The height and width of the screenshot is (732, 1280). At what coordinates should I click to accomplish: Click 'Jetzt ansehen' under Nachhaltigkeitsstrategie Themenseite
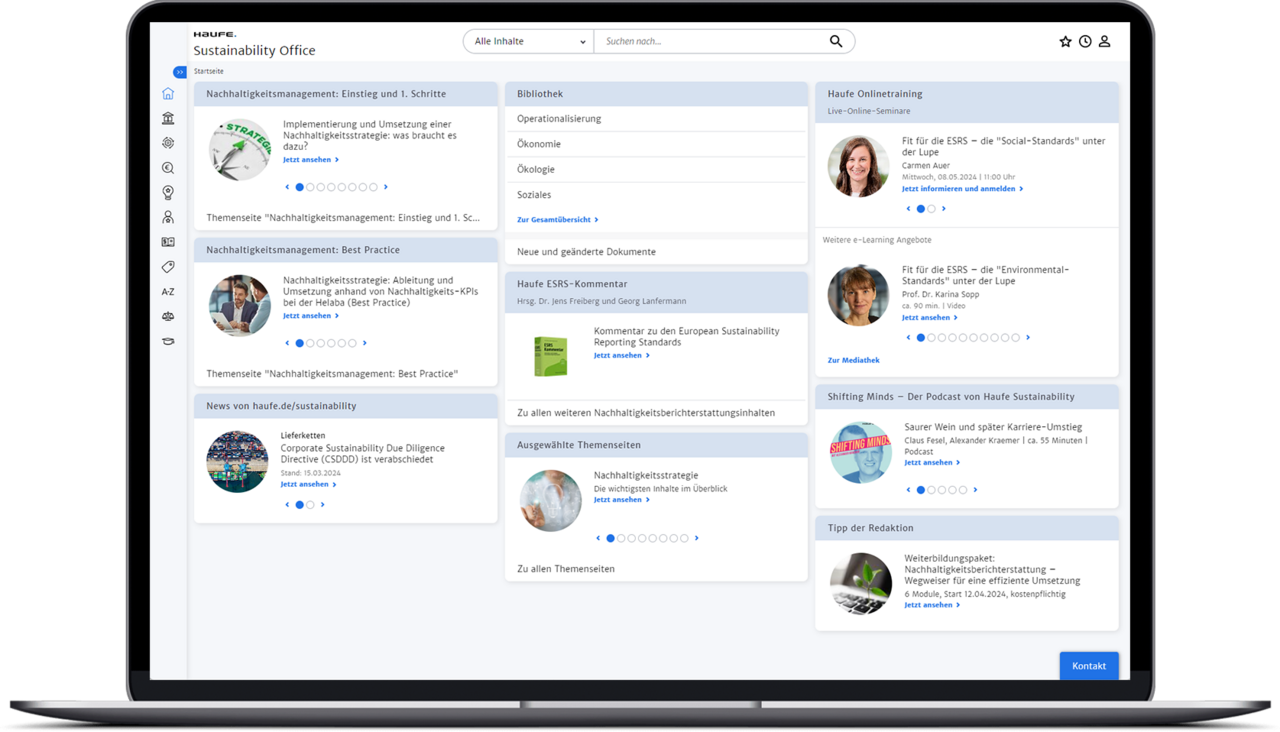(x=621, y=500)
